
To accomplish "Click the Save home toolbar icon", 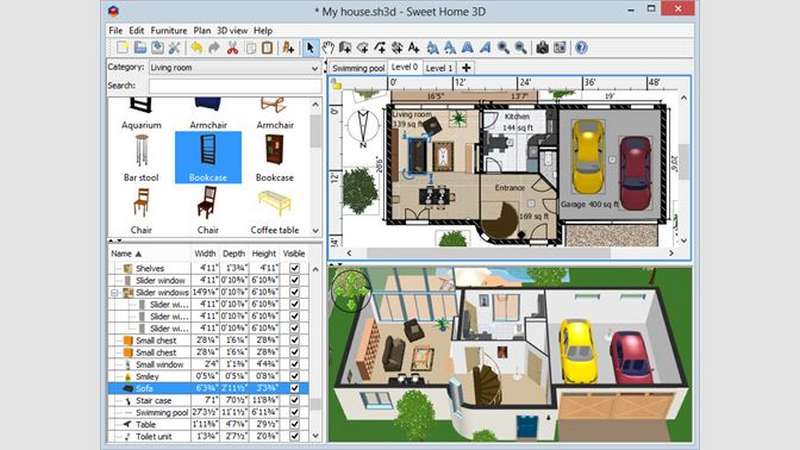I will (158, 48).
